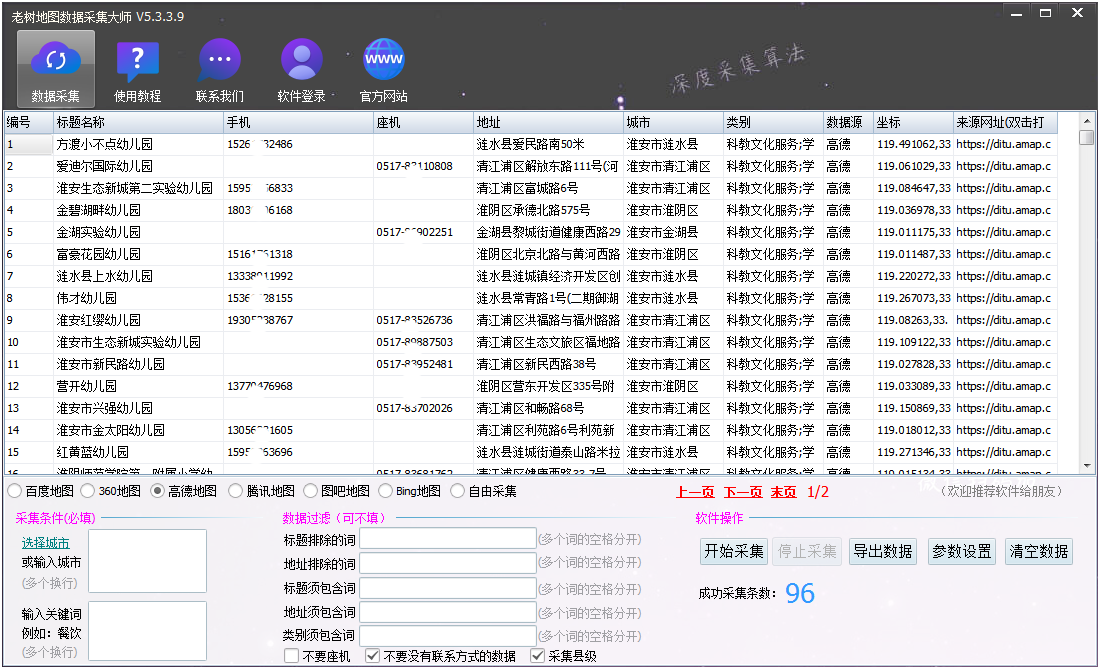The image size is (1100, 669).
Task: Open the 官方网站 www globe icon
Action: click(x=384, y=61)
